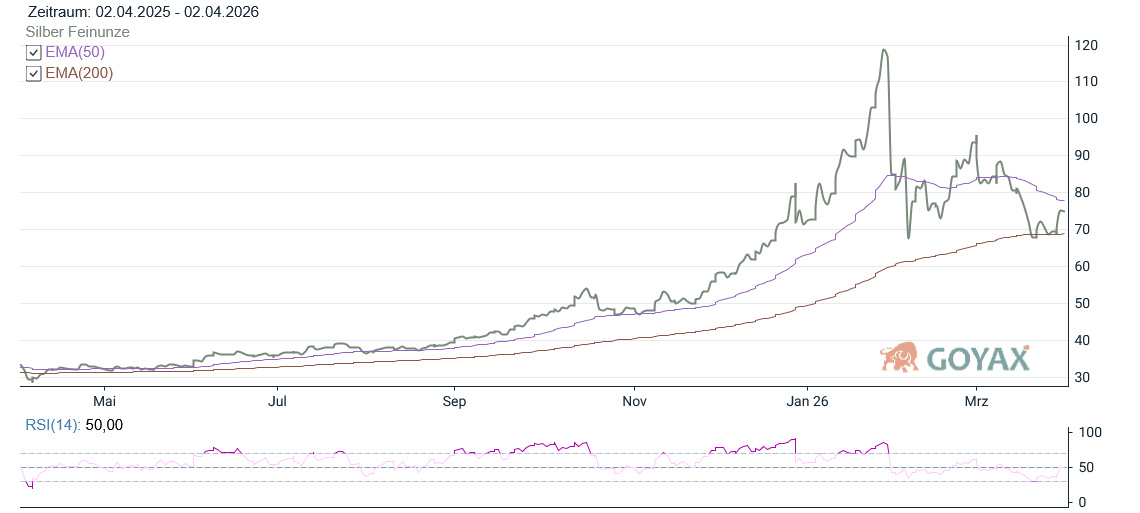
Task: Select the Nov marker on time axis
Action: tap(634, 402)
